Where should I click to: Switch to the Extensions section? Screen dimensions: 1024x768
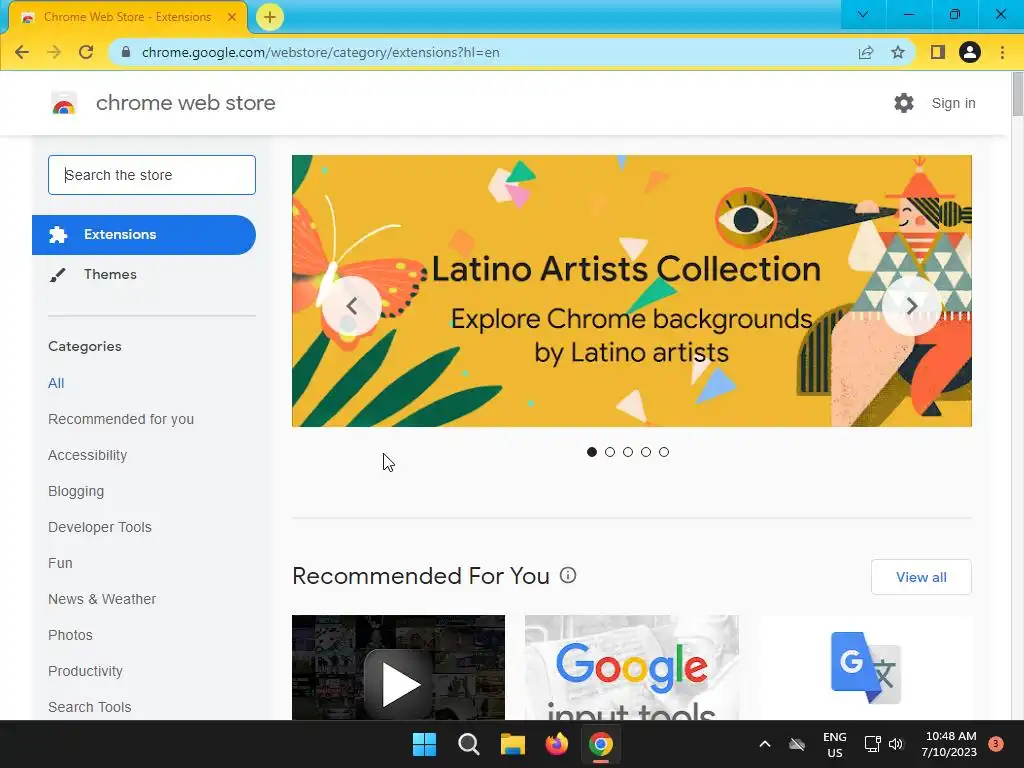pos(144,234)
